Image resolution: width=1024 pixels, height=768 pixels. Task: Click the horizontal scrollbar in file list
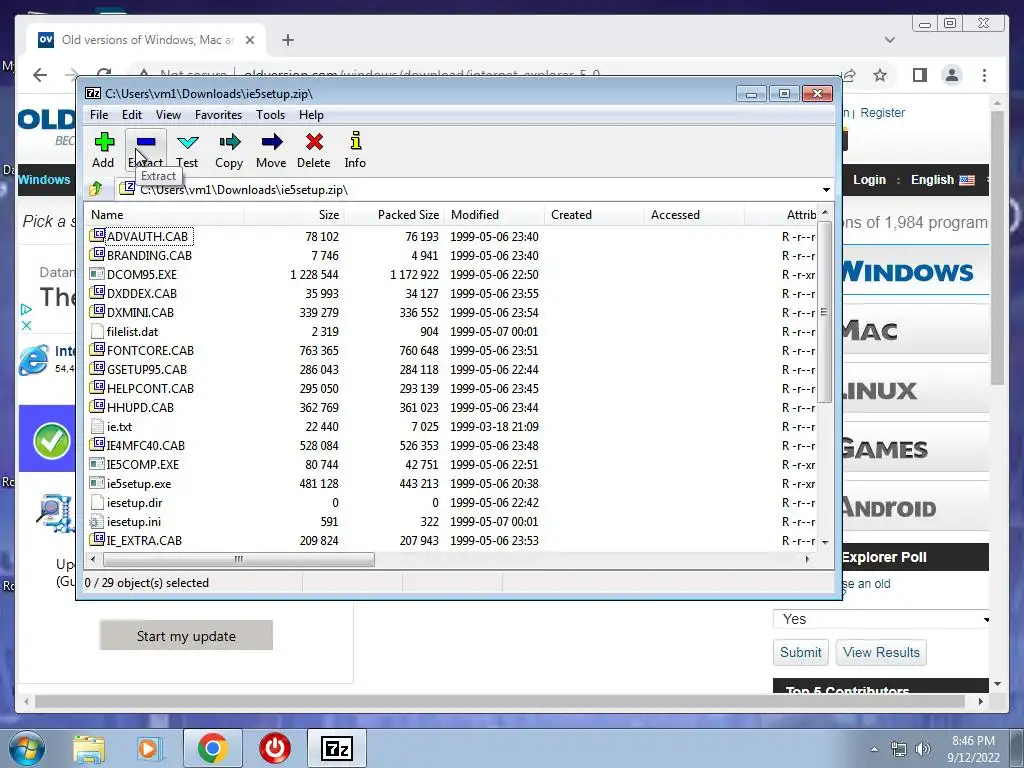[239, 560]
